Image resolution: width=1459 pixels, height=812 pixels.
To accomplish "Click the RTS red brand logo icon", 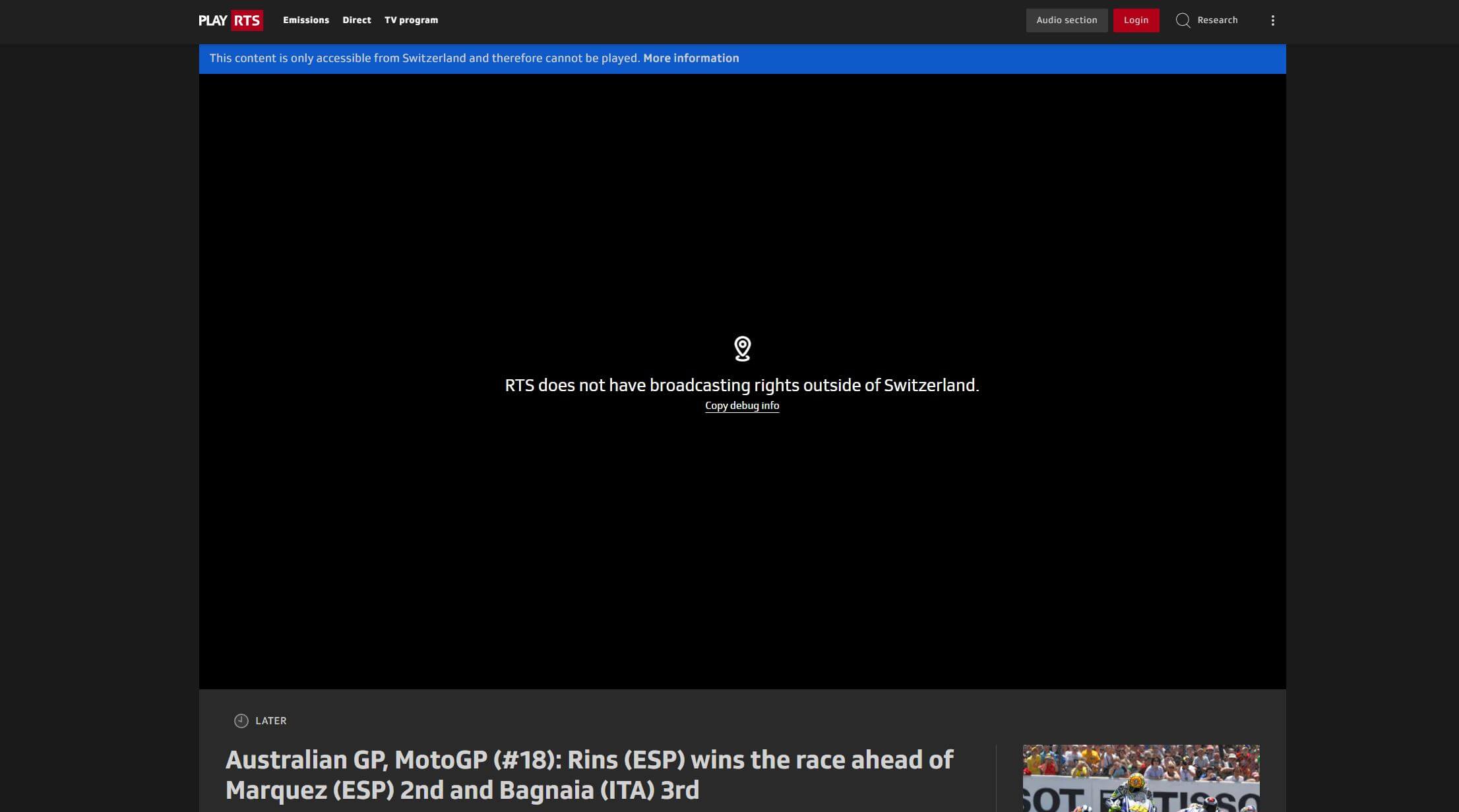I will click(247, 20).
